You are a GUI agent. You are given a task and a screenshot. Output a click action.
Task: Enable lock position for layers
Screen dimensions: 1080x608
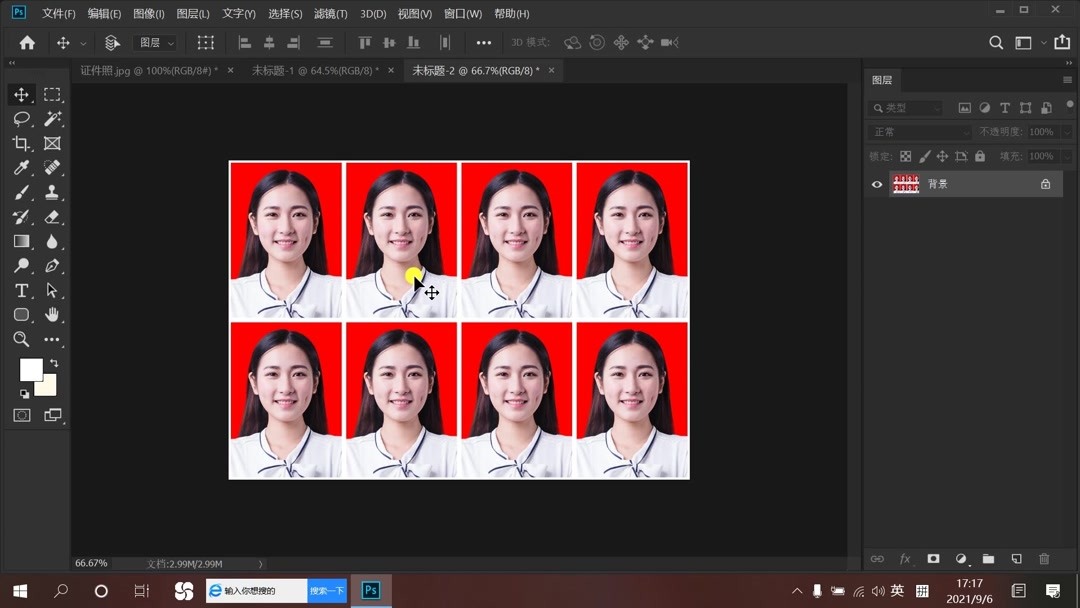942,156
